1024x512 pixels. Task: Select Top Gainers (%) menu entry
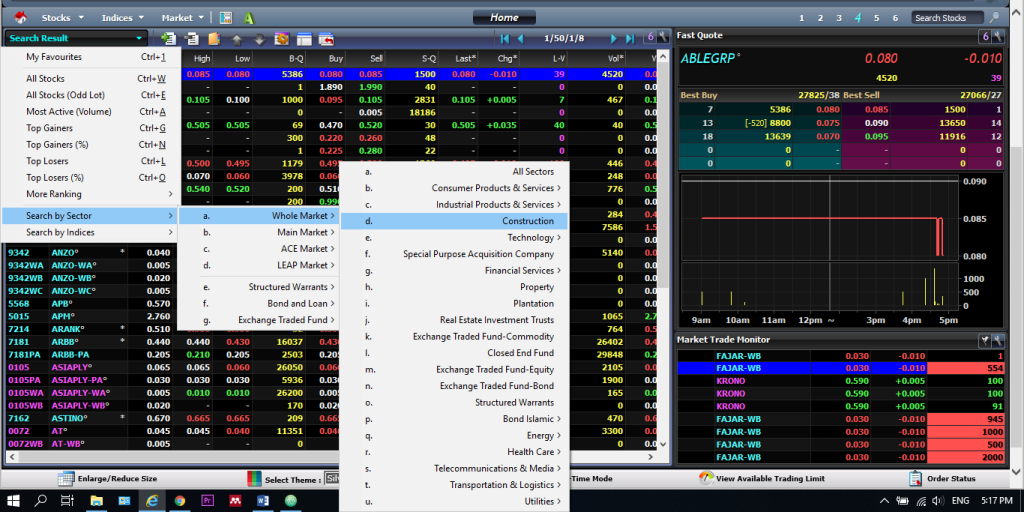[x=90, y=144]
